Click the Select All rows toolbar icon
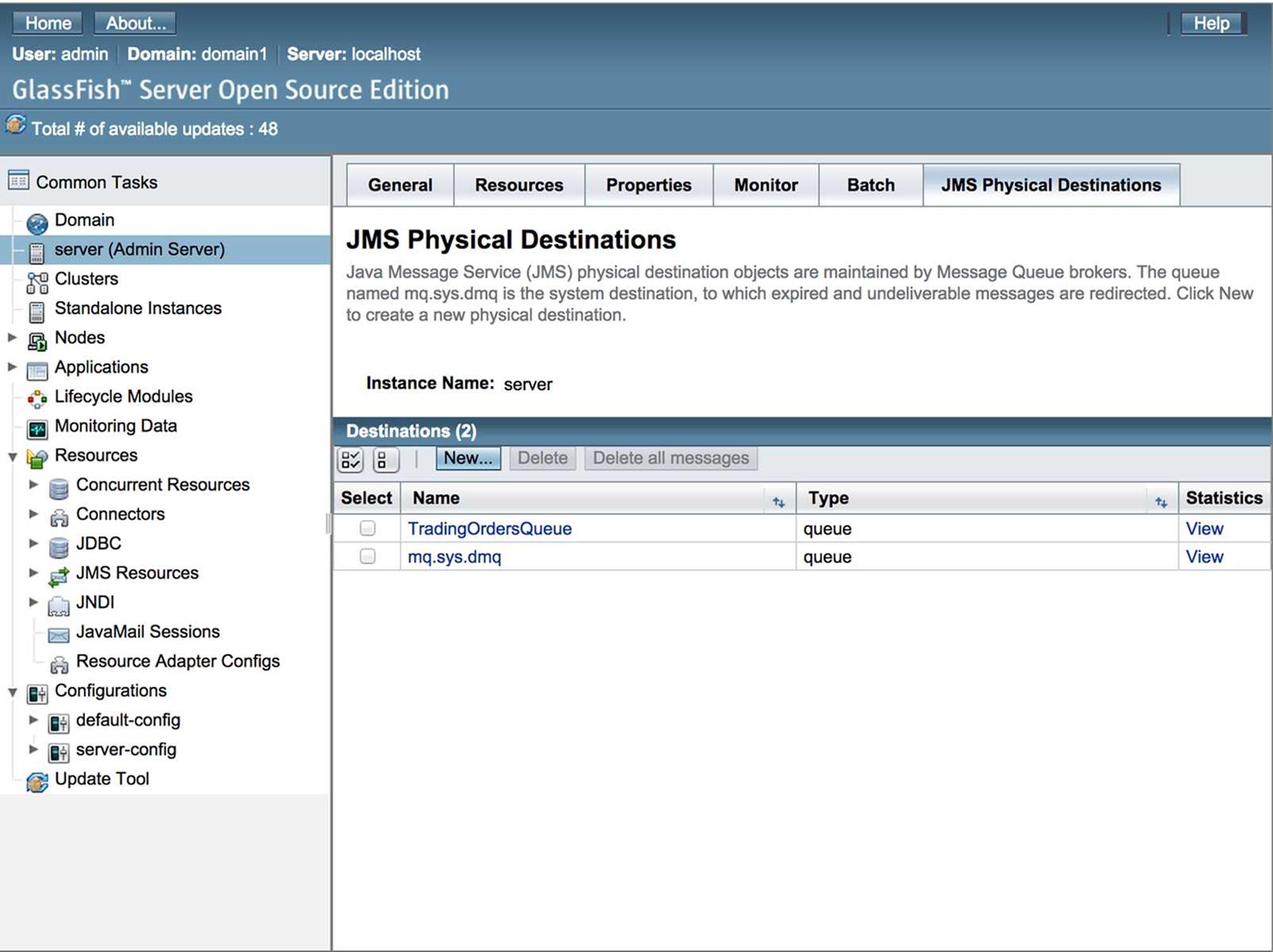Screen dimensions: 1273x952 [x=350, y=459]
